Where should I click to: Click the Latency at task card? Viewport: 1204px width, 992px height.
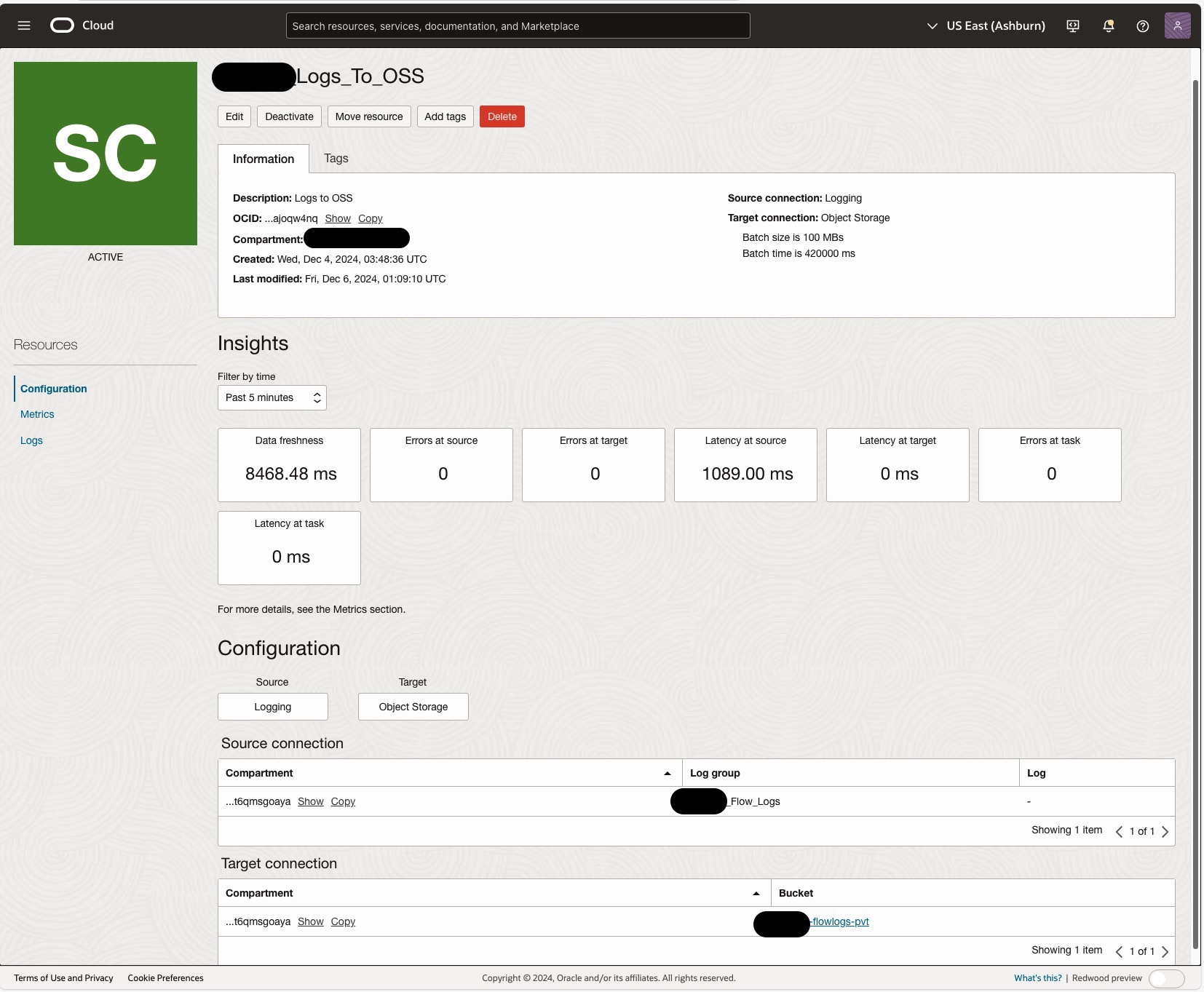click(289, 548)
